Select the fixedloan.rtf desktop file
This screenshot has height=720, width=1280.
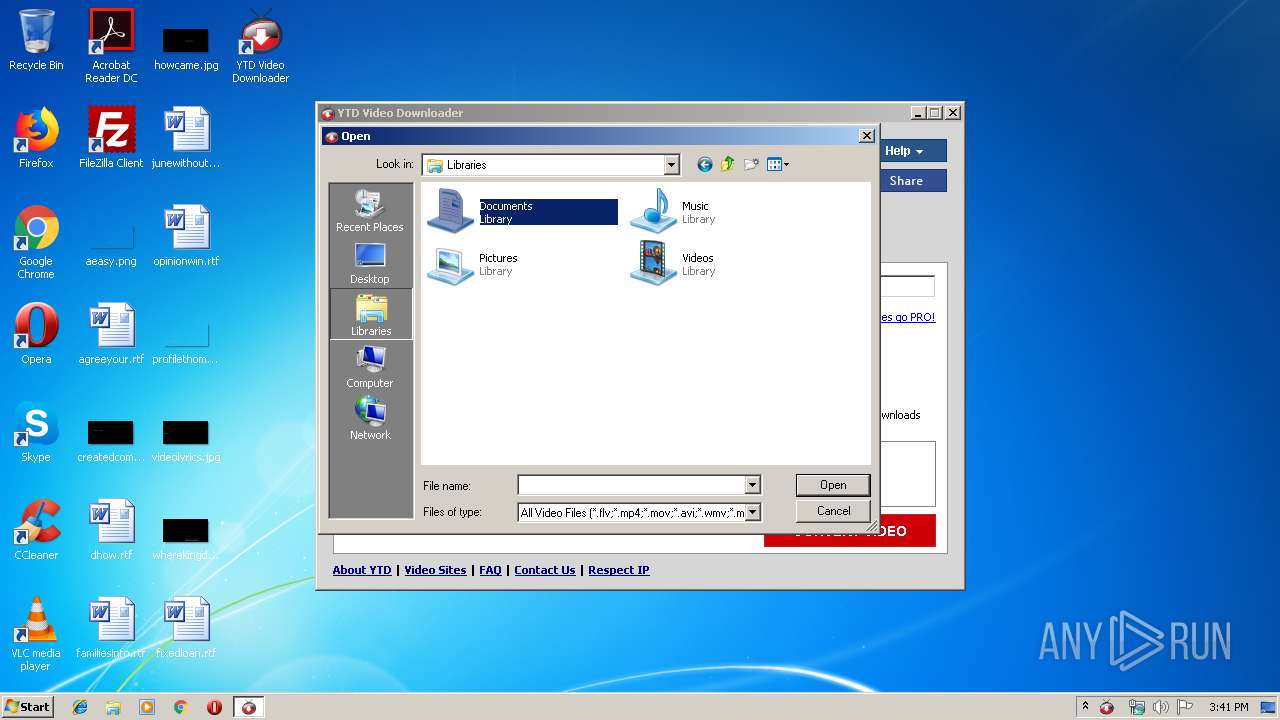pyautogui.click(x=186, y=628)
